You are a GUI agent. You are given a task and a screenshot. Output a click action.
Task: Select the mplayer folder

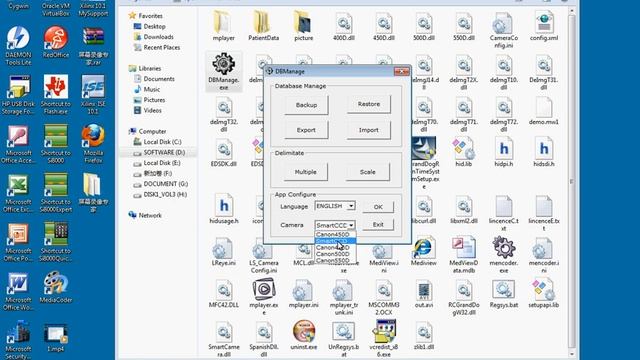224,26
